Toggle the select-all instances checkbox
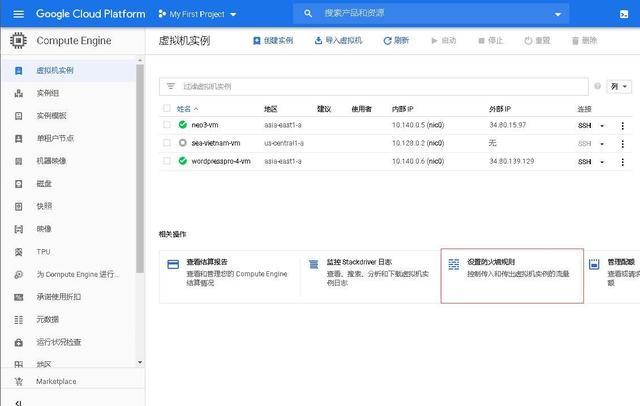640x406 pixels. [167, 108]
